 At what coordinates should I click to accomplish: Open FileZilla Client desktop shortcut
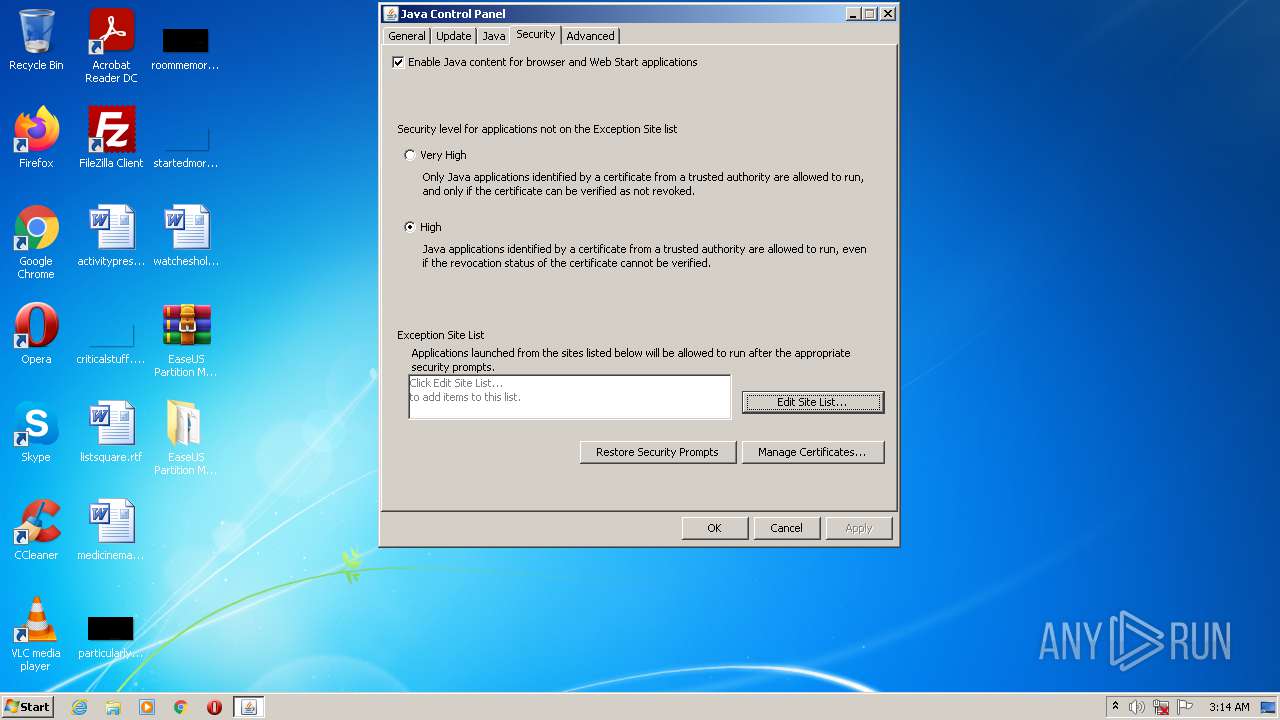click(x=111, y=138)
